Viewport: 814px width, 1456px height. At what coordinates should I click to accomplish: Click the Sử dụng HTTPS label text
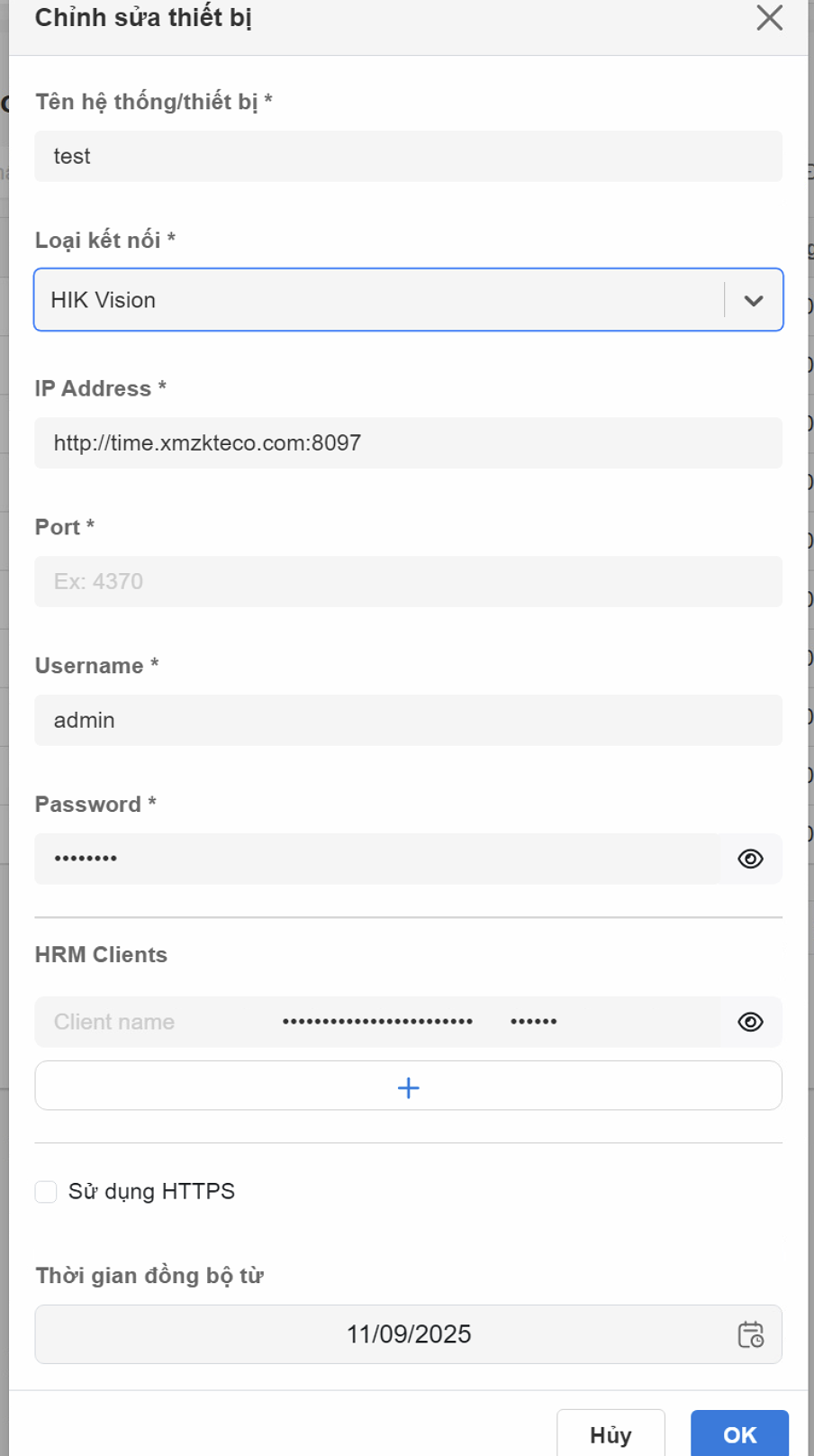tap(151, 1192)
